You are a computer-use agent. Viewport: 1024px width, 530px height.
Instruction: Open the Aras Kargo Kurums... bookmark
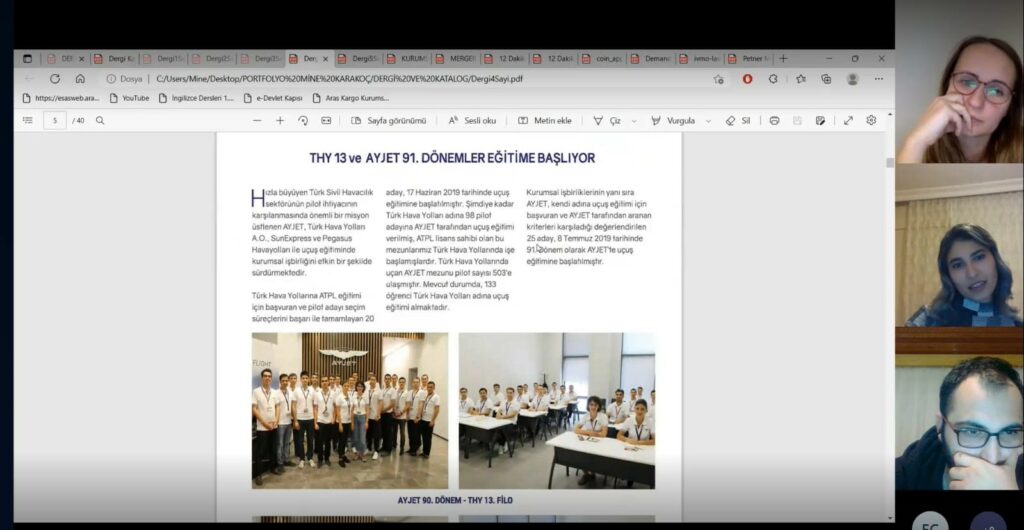click(x=351, y=99)
